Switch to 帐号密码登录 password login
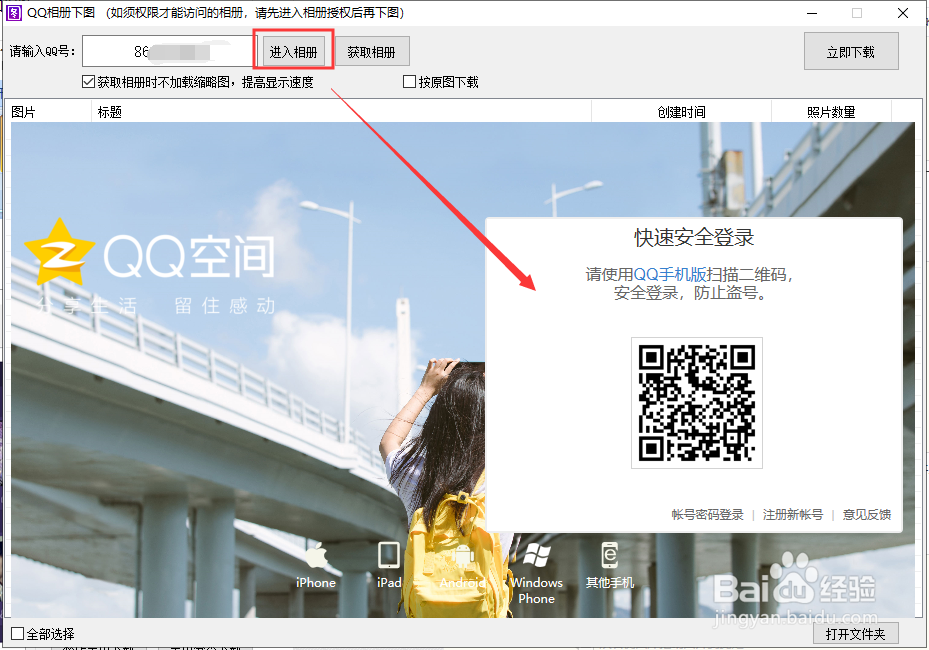929x650 pixels. 706,514
